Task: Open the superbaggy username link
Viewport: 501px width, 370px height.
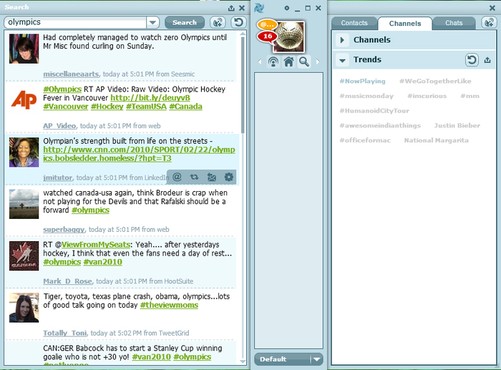Action: (x=64, y=229)
